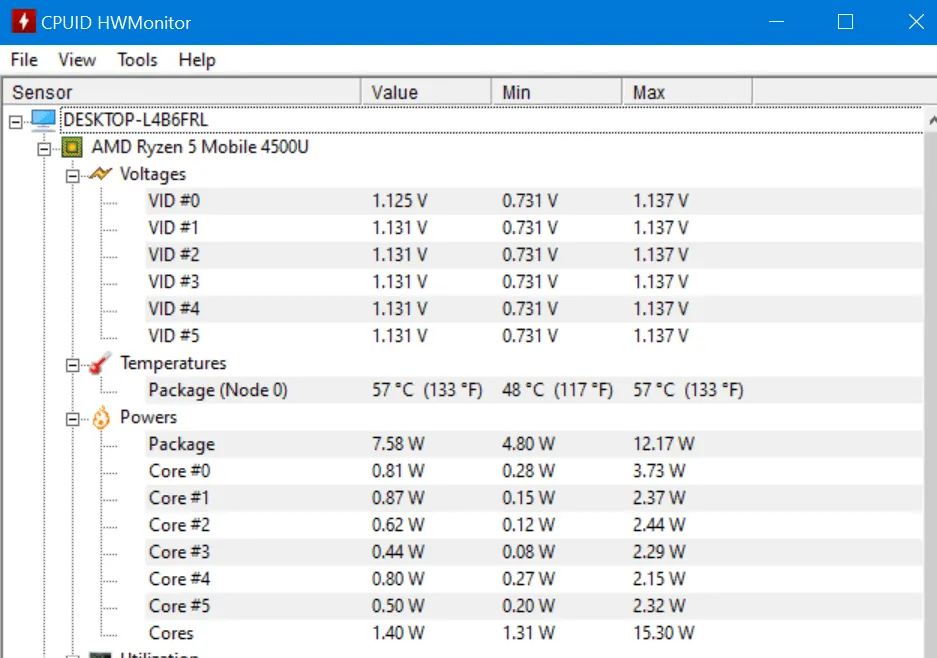Collapse the Temperatures section
937x658 pixels.
point(72,365)
